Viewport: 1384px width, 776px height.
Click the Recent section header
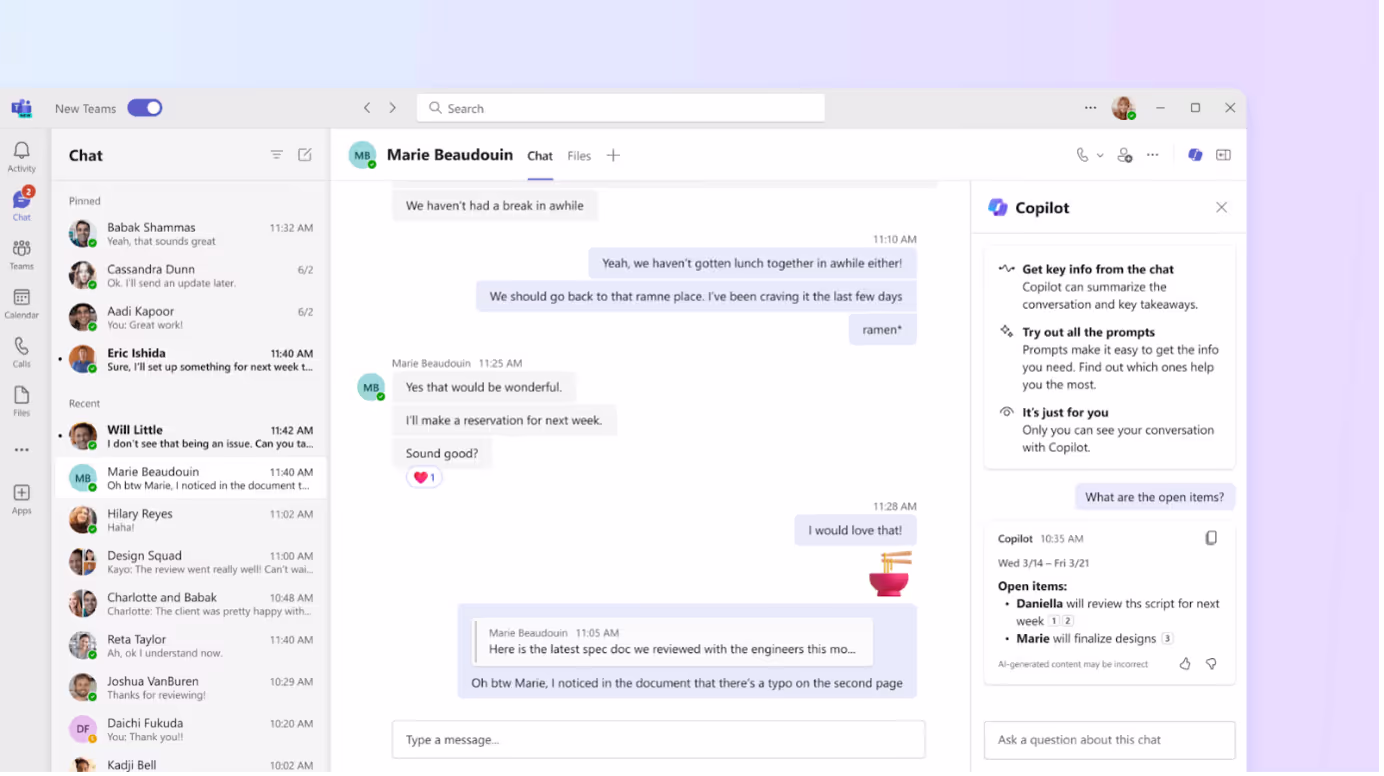85,404
